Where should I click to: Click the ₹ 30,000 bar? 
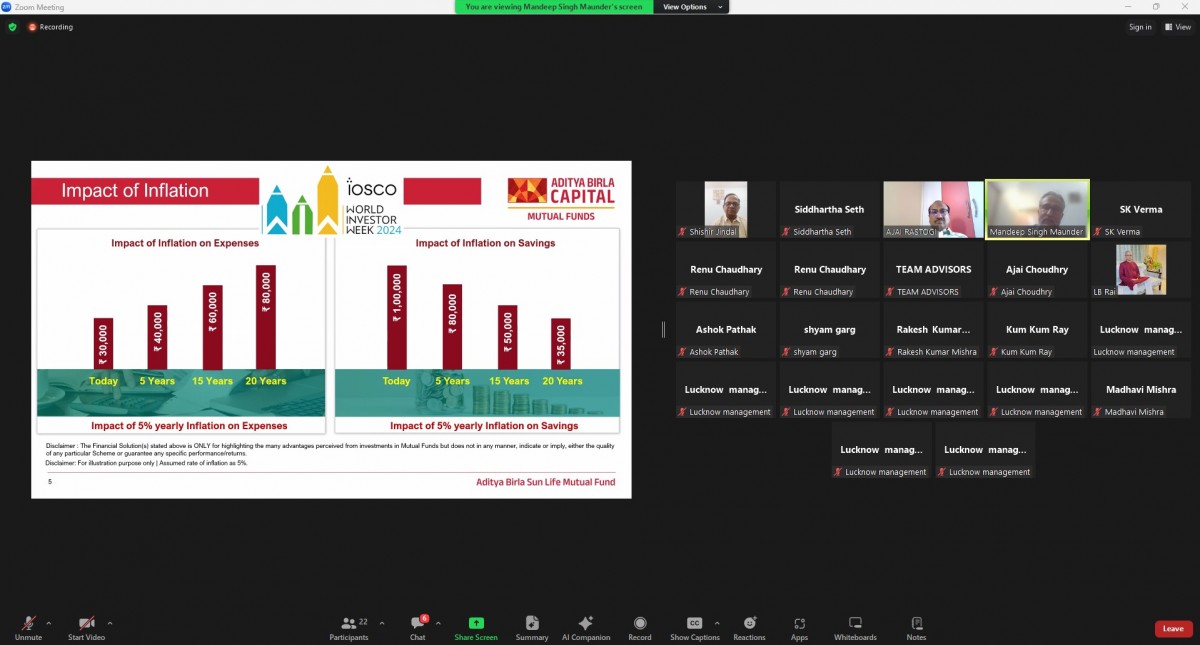point(104,344)
